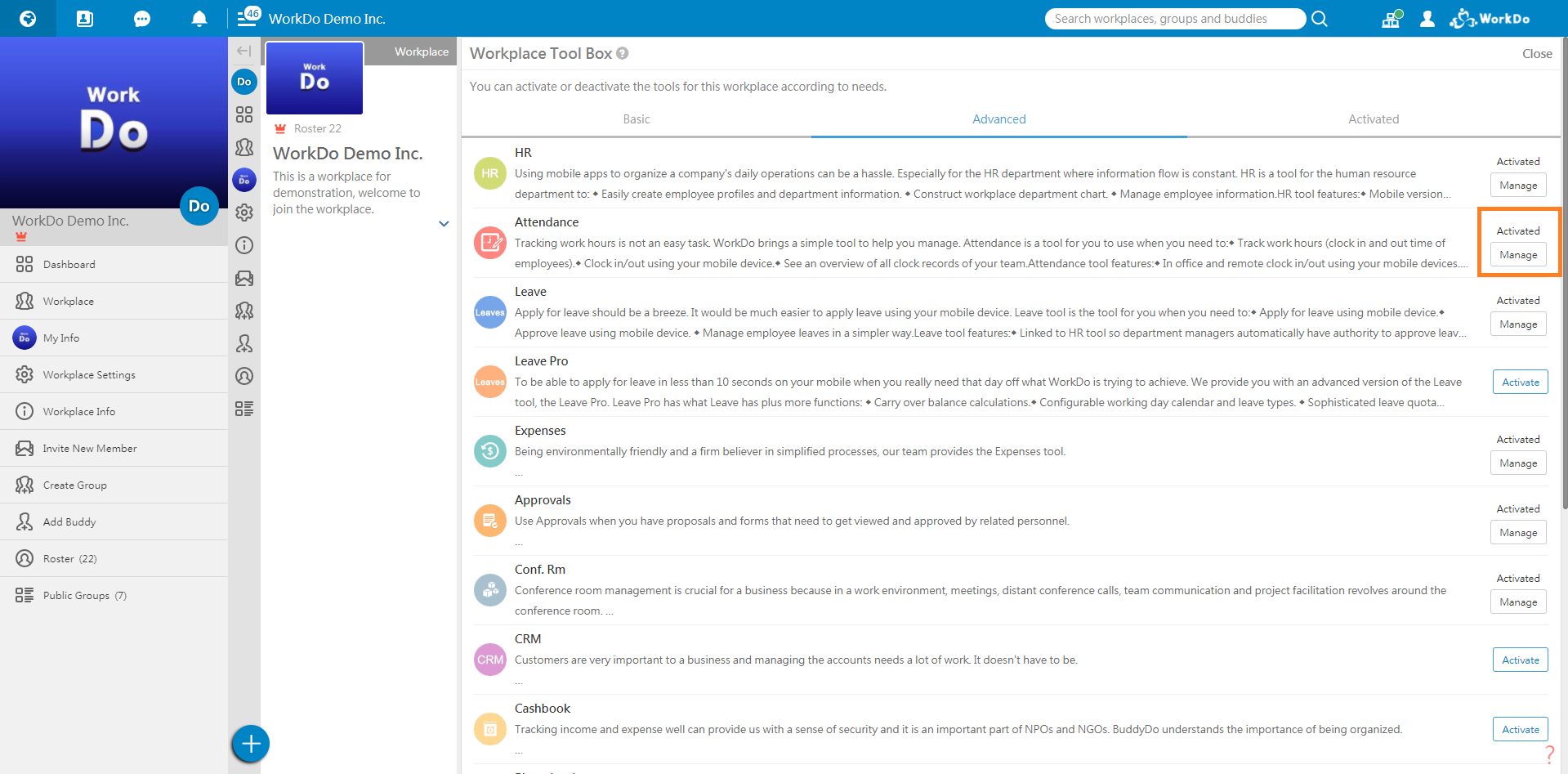
Task: Switch to the Activated tab
Action: pos(1374,119)
